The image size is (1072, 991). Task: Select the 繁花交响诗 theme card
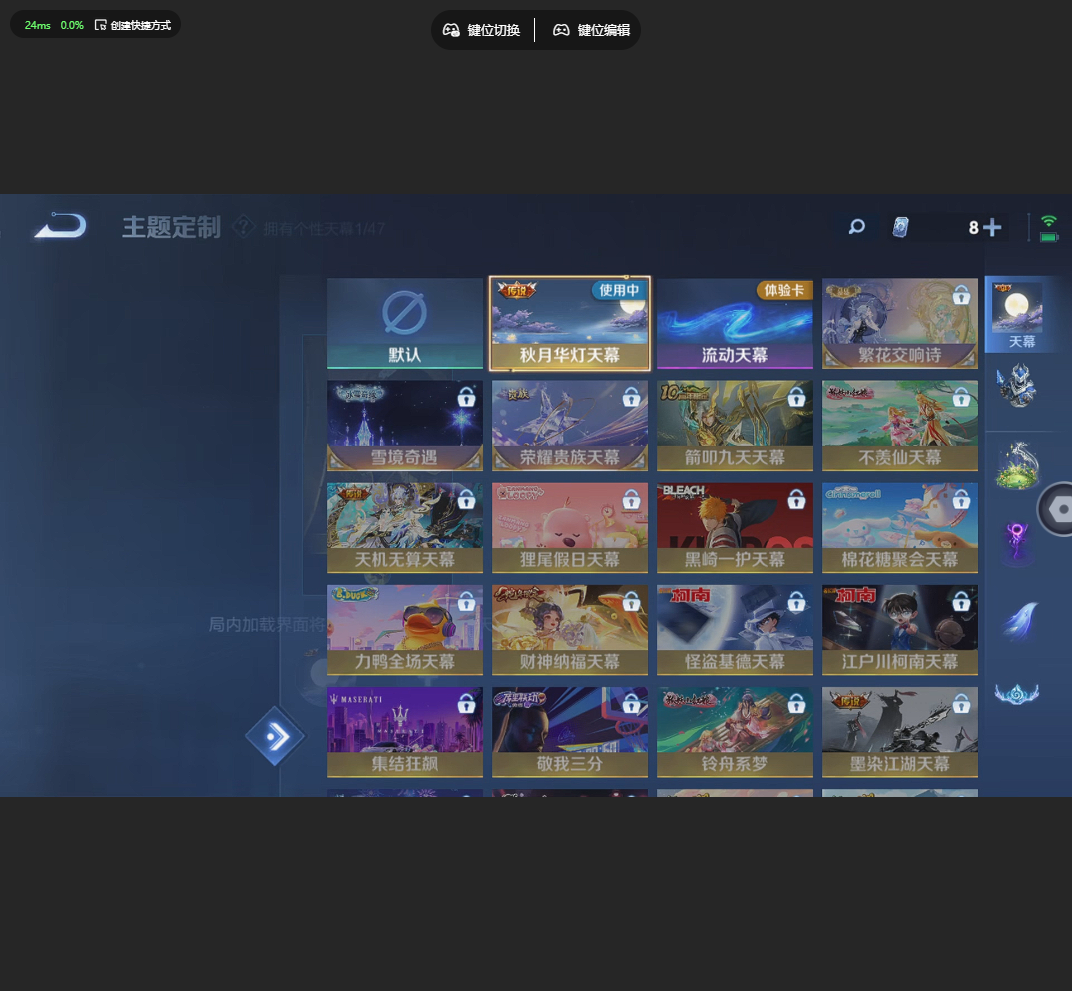pyautogui.click(x=900, y=323)
